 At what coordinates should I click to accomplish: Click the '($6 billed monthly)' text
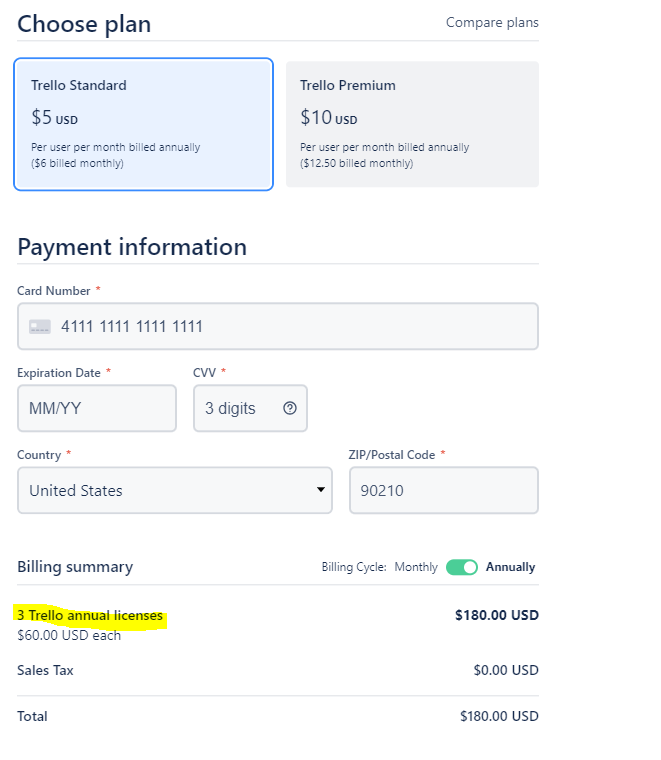pyautogui.click(x=78, y=163)
